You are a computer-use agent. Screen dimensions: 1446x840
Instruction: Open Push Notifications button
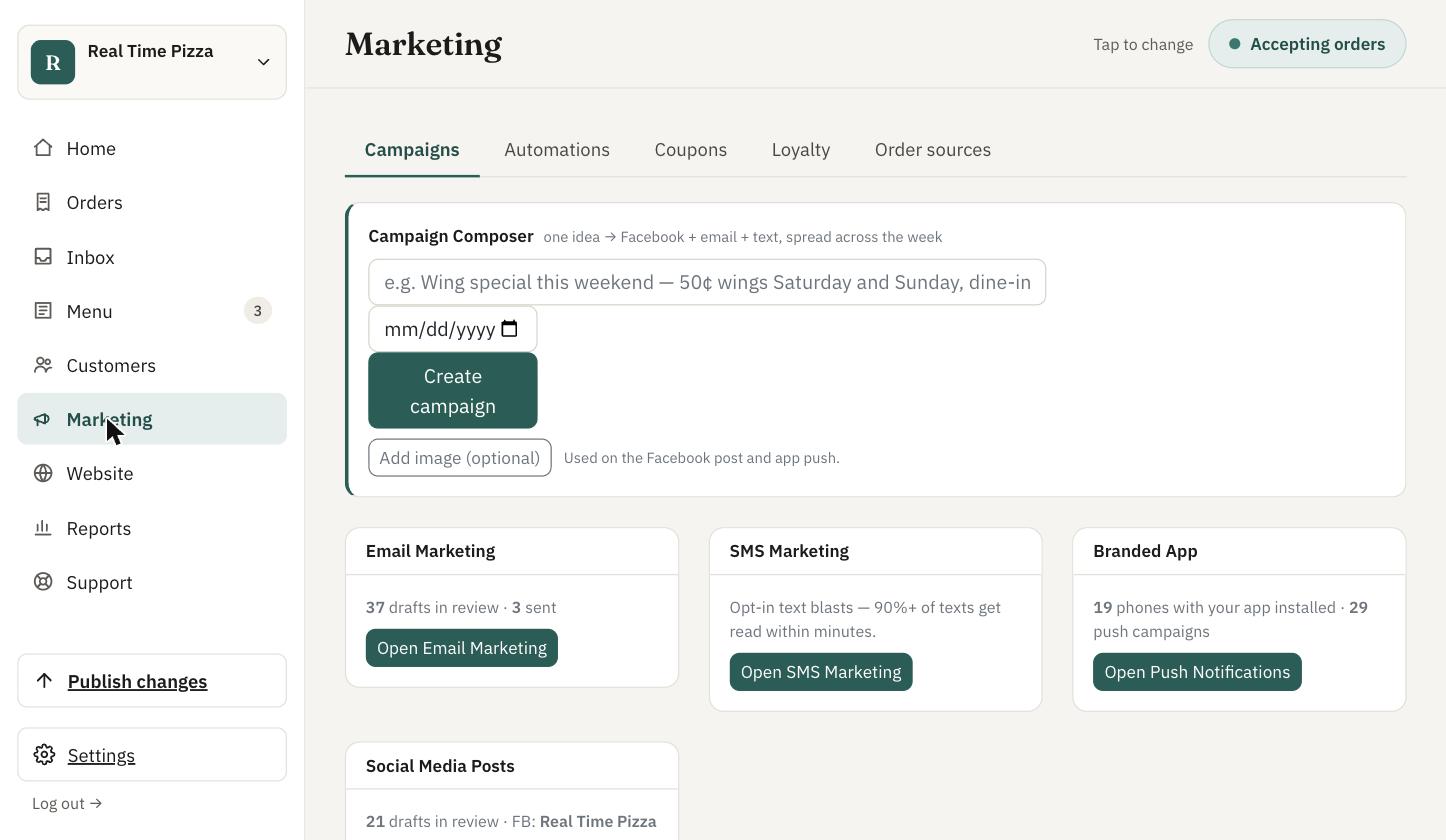1197,672
